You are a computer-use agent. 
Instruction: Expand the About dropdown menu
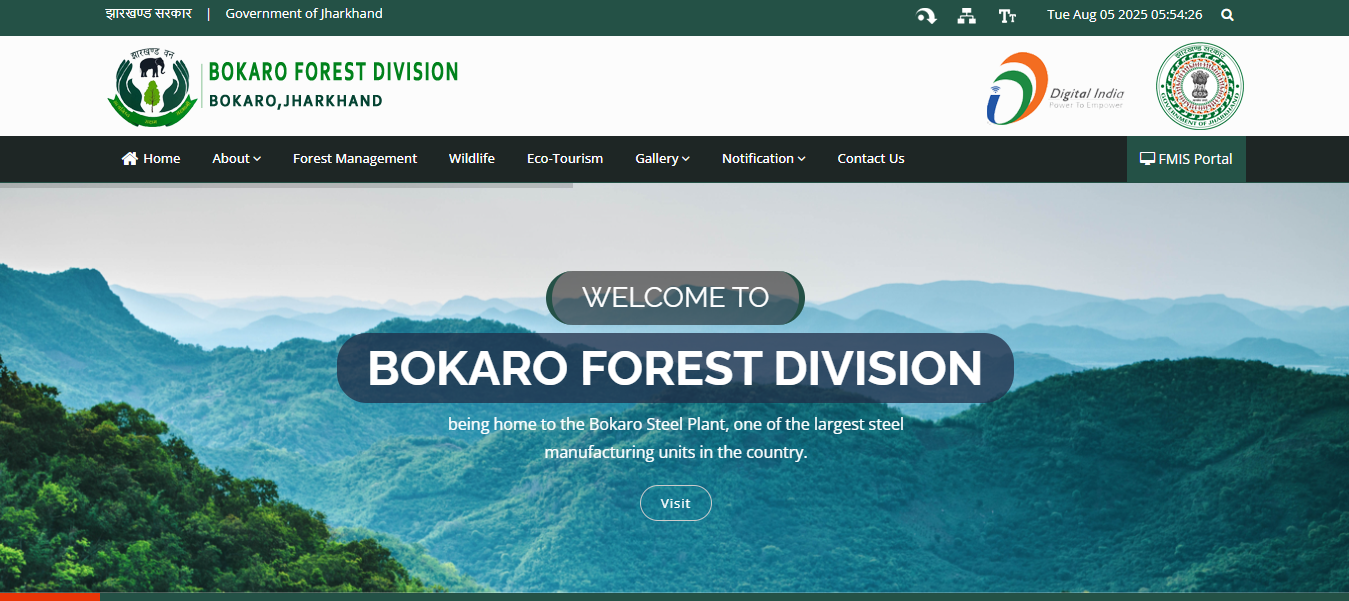pyautogui.click(x=236, y=159)
